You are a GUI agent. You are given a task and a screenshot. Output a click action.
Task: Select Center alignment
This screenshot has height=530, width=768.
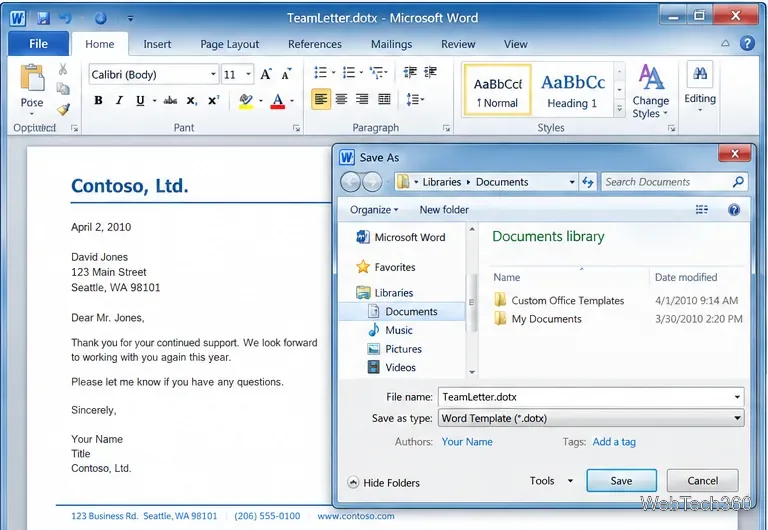(x=341, y=99)
